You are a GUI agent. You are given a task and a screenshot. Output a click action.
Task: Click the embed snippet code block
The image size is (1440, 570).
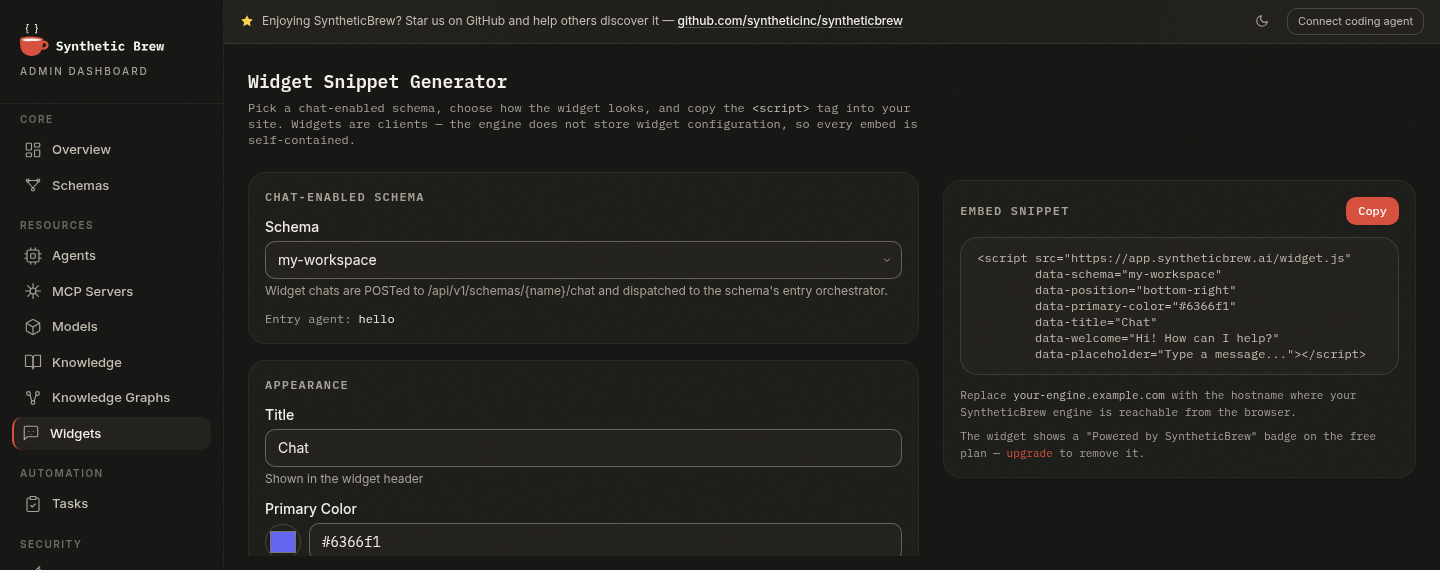coord(1179,306)
